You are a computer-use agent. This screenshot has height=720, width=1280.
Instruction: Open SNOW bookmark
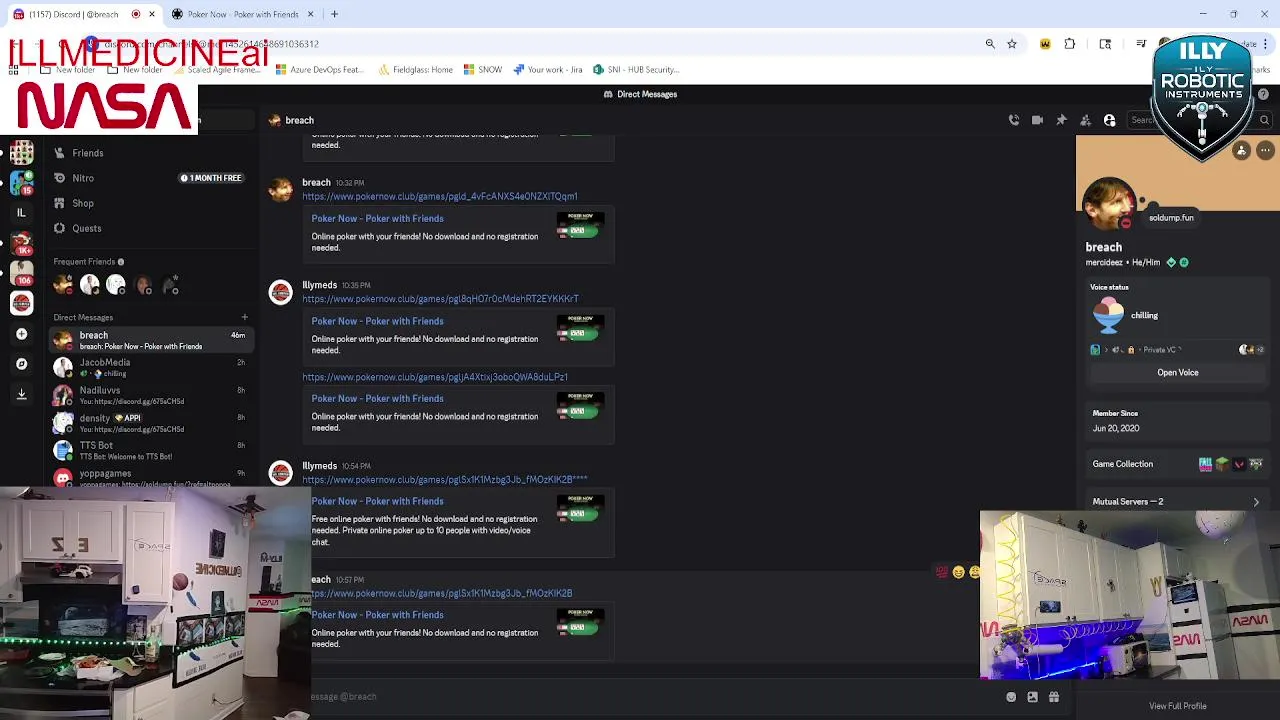[483, 70]
